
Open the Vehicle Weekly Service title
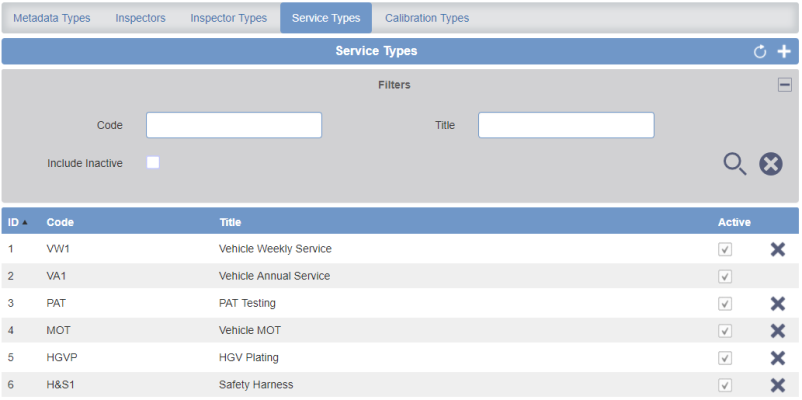(275, 249)
